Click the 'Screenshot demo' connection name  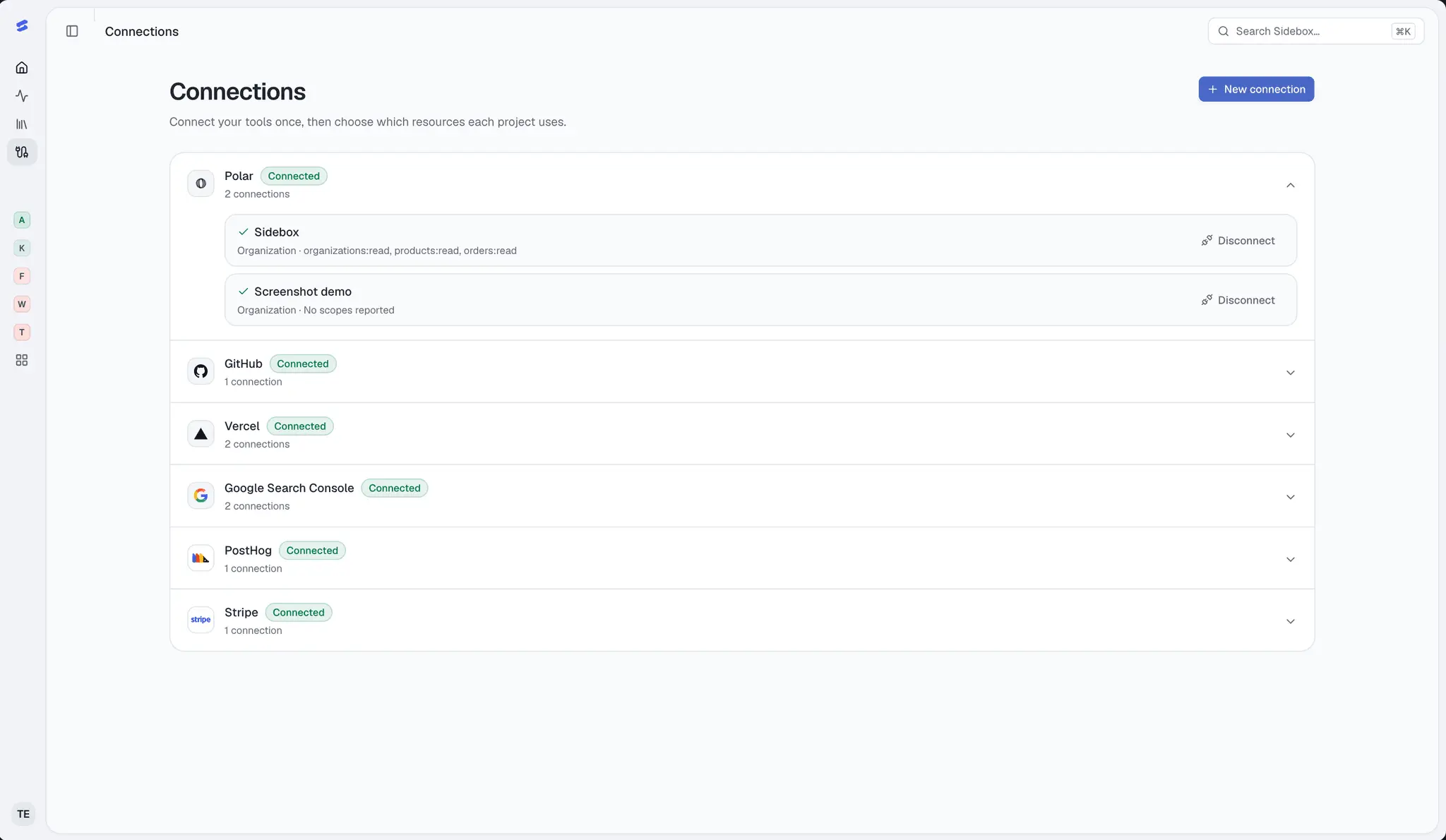coord(303,292)
